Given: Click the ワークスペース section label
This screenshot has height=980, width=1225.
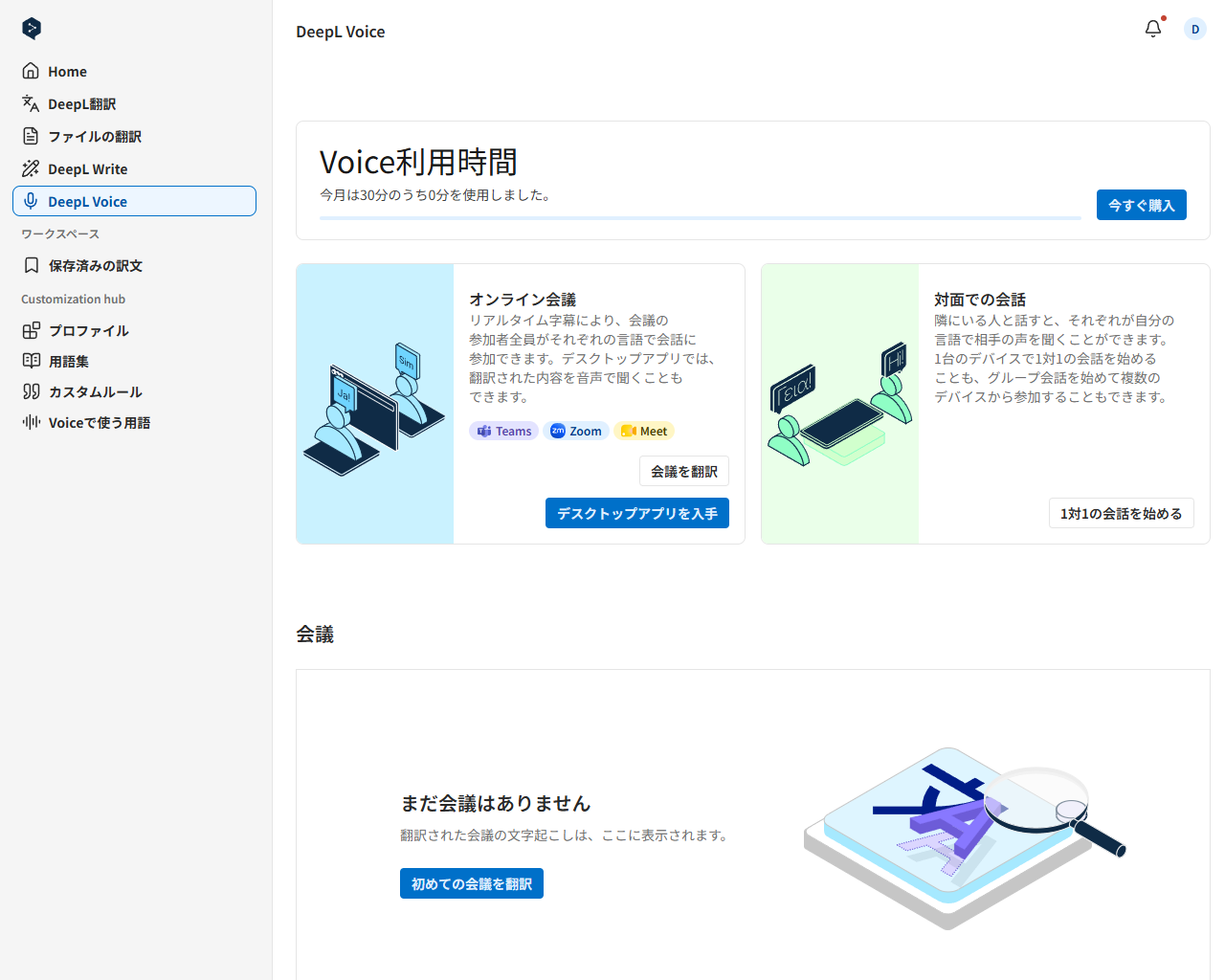Looking at the screenshot, I should click(x=60, y=234).
